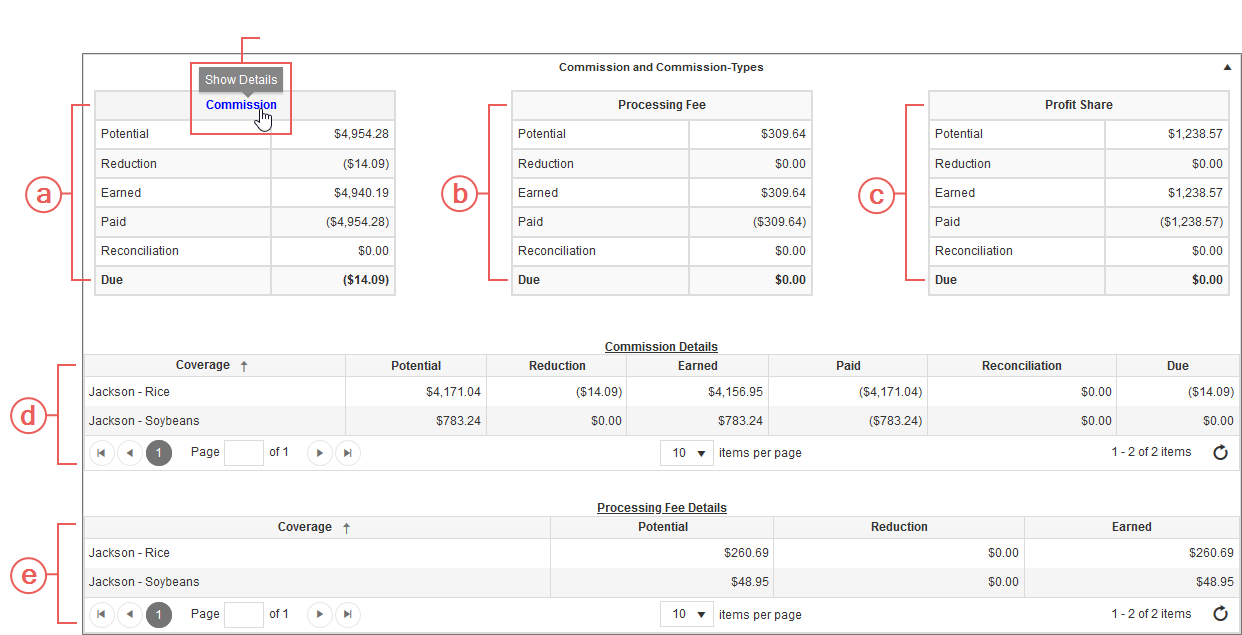Click the page number field in Commission Details
The image size is (1242, 635).
244,453
